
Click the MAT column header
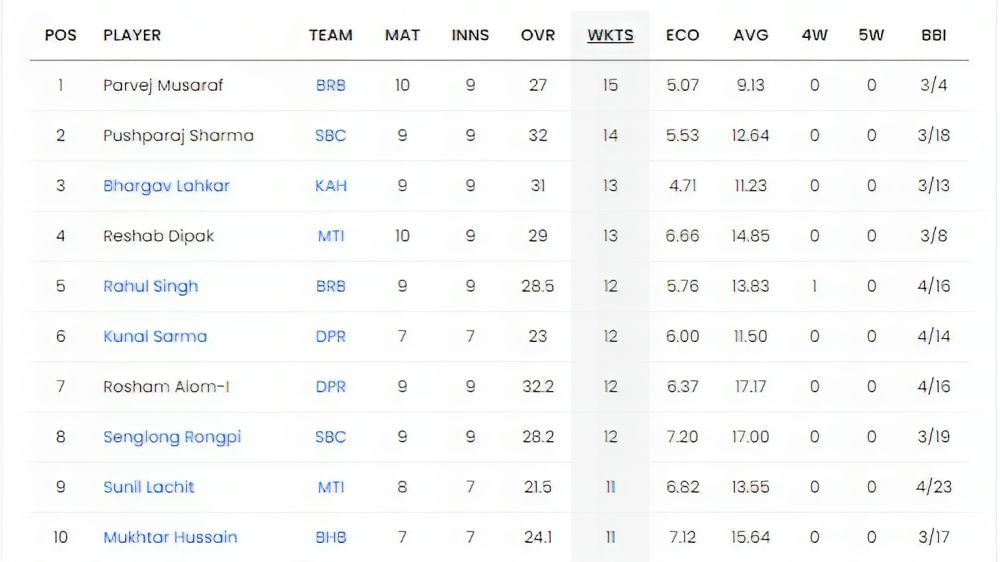[x=402, y=35]
